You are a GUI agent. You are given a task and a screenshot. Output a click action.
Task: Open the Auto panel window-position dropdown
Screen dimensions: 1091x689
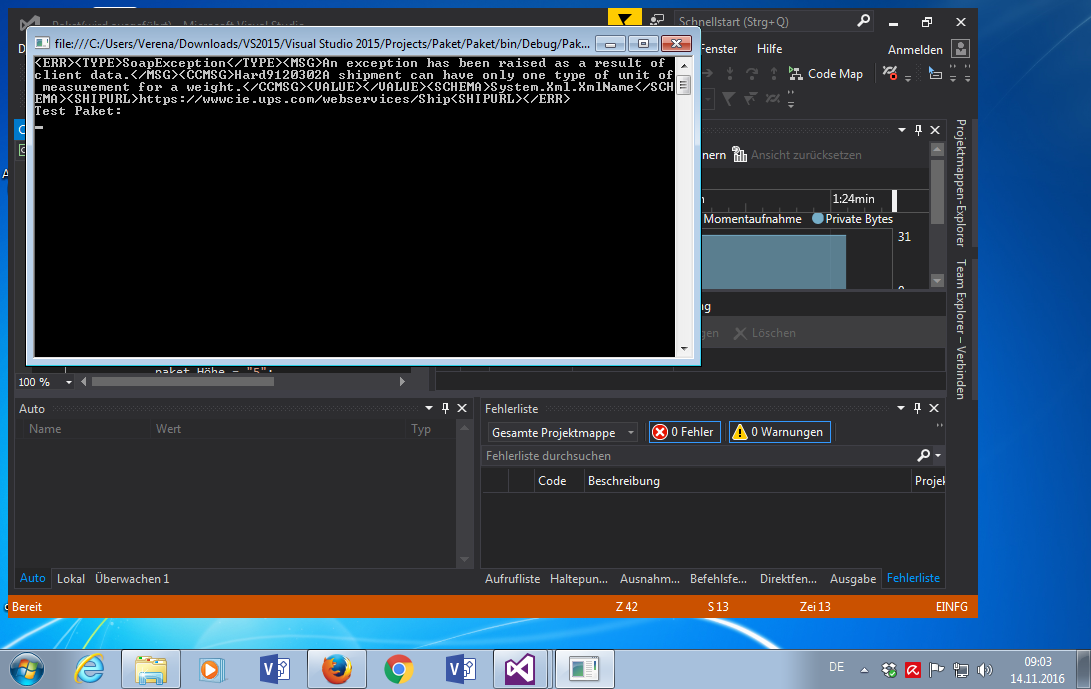point(429,408)
